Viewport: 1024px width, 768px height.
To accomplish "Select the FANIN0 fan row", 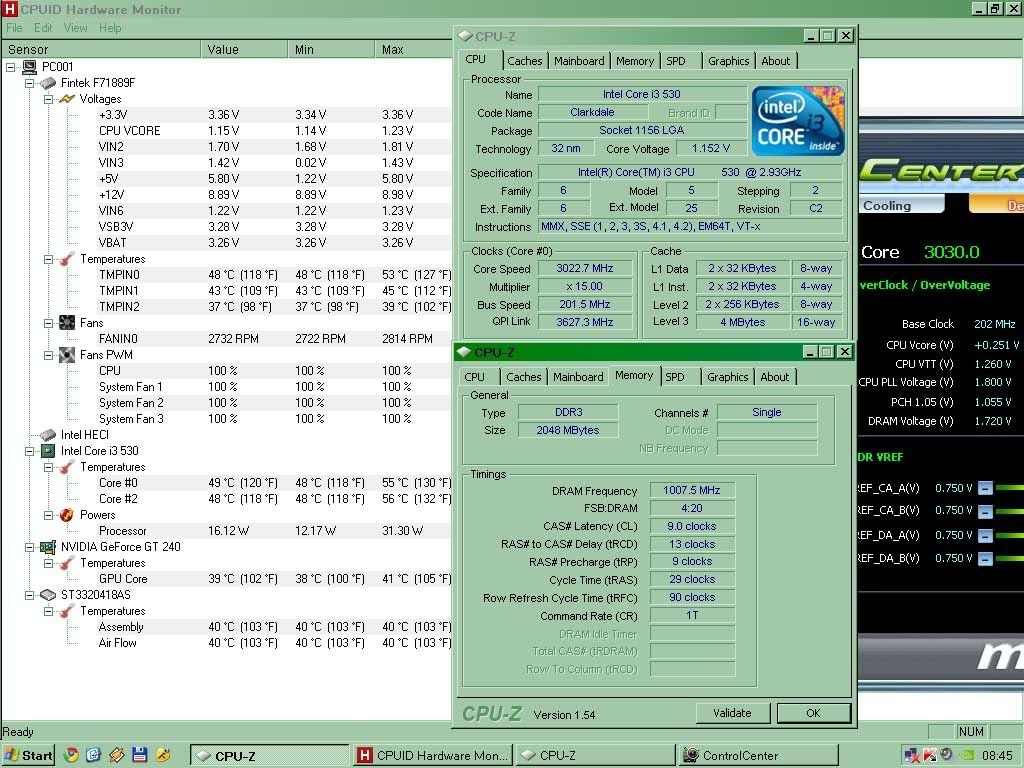I will coord(274,339).
